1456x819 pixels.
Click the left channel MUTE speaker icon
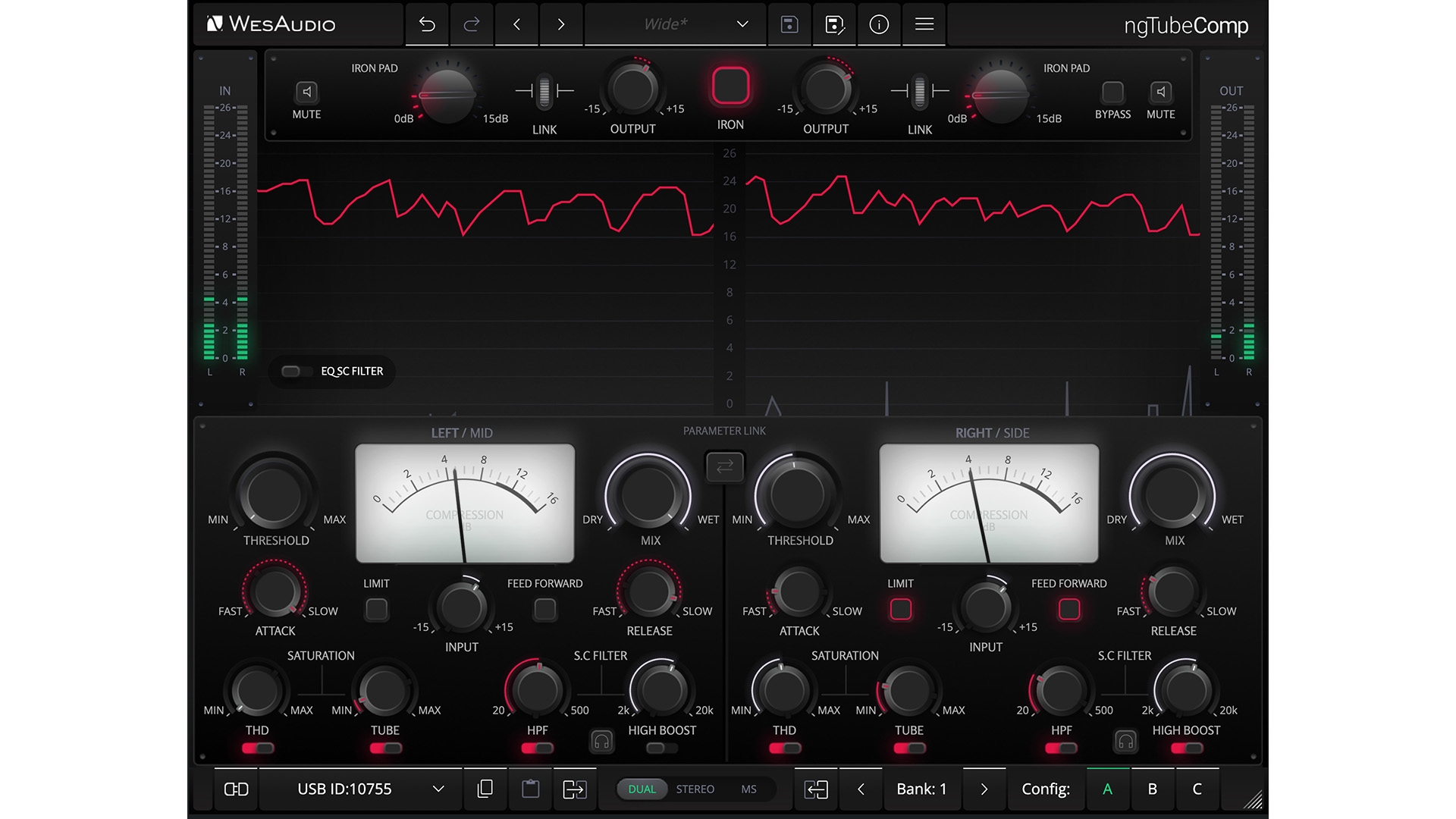point(306,92)
